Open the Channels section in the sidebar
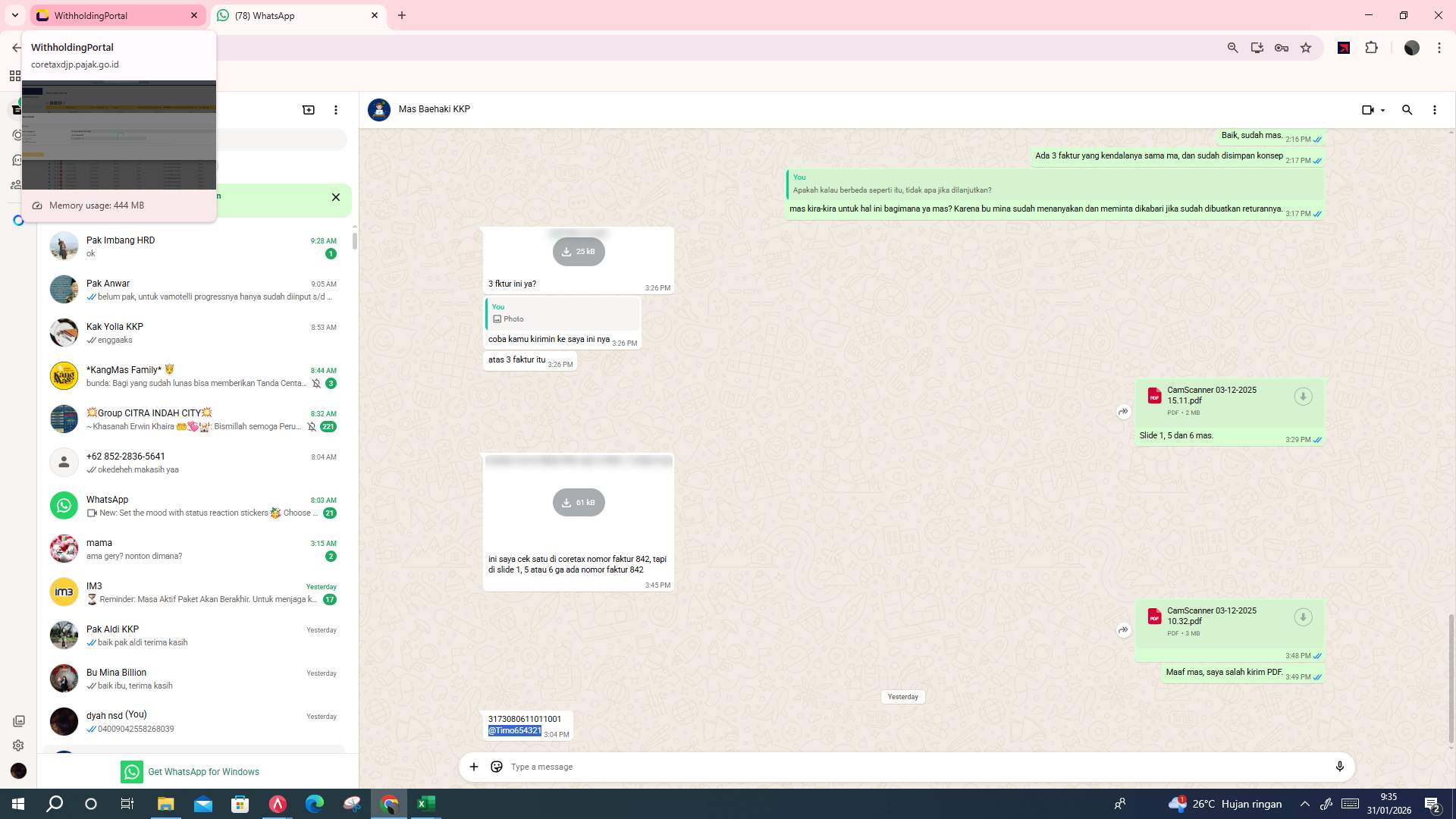 pos(17,160)
